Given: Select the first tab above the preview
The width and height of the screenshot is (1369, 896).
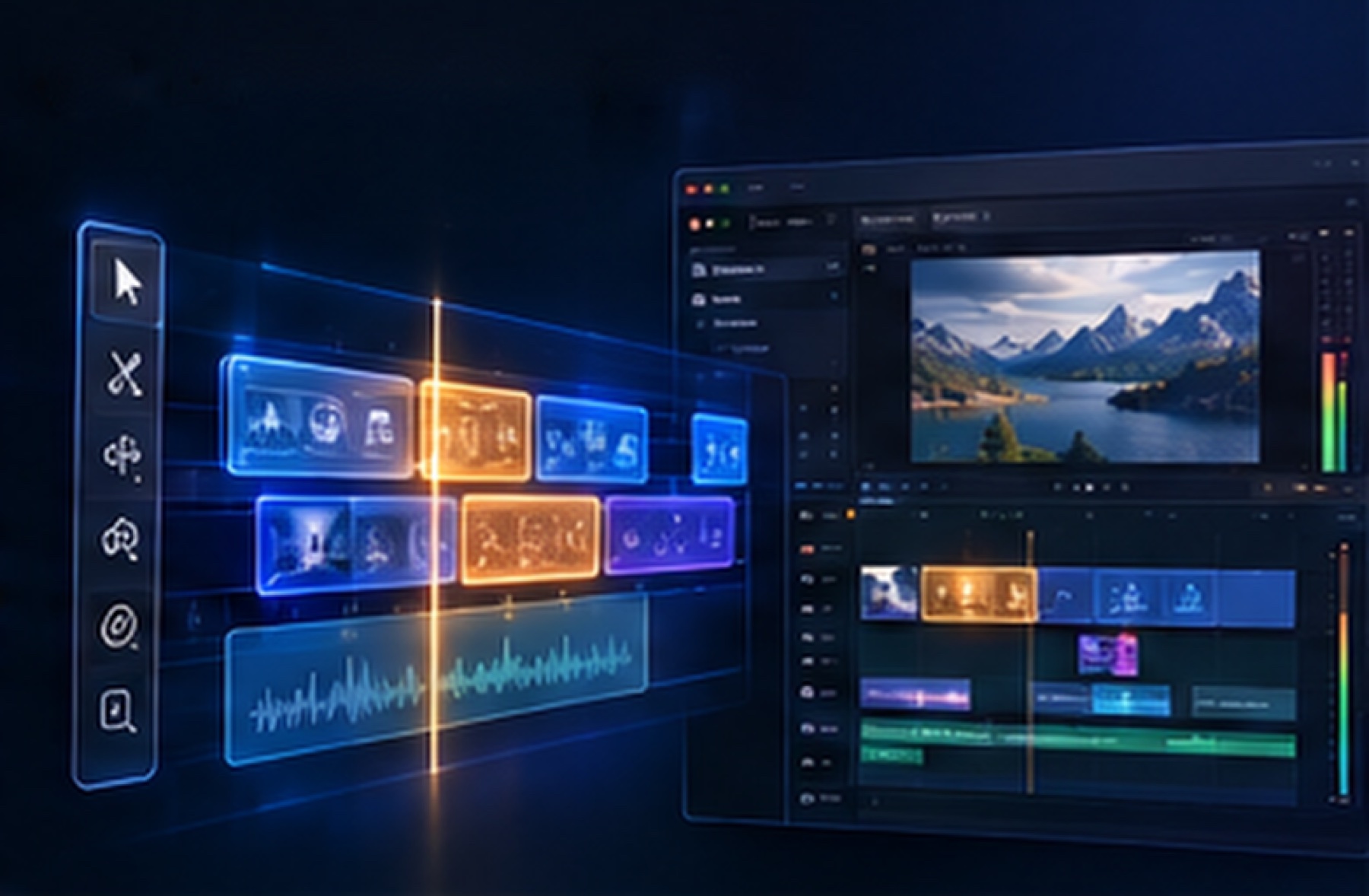Looking at the screenshot, I should [887, 219].
